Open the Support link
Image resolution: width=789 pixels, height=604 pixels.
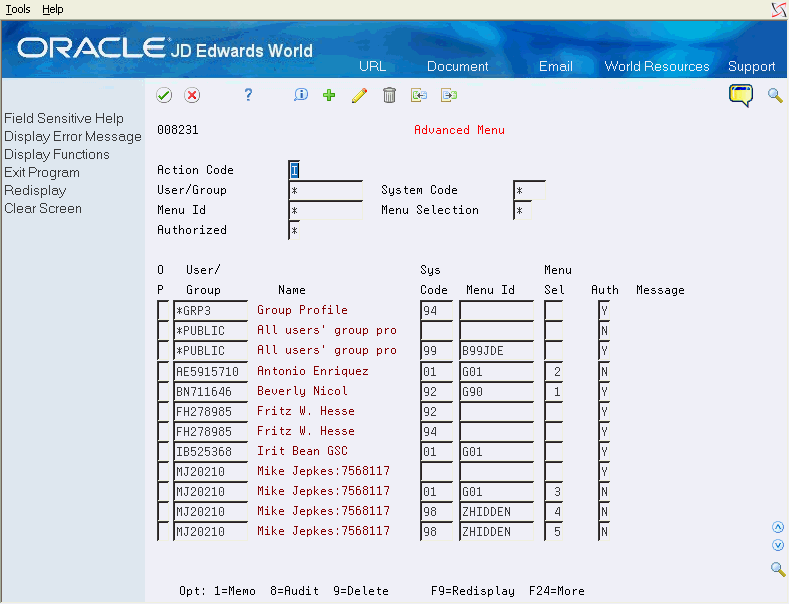point(751,66)
